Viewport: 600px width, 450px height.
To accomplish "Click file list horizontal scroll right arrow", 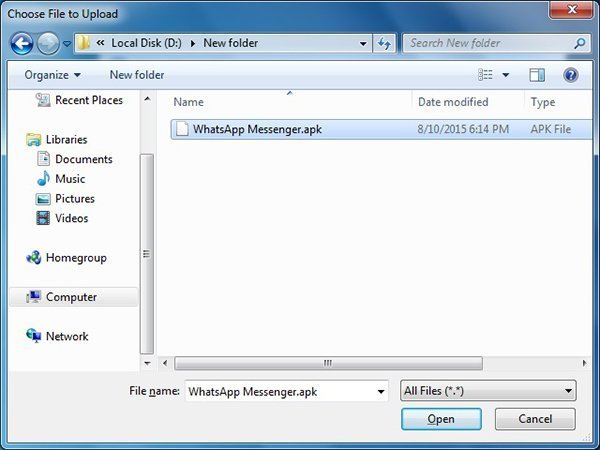I will pos(584,363).
